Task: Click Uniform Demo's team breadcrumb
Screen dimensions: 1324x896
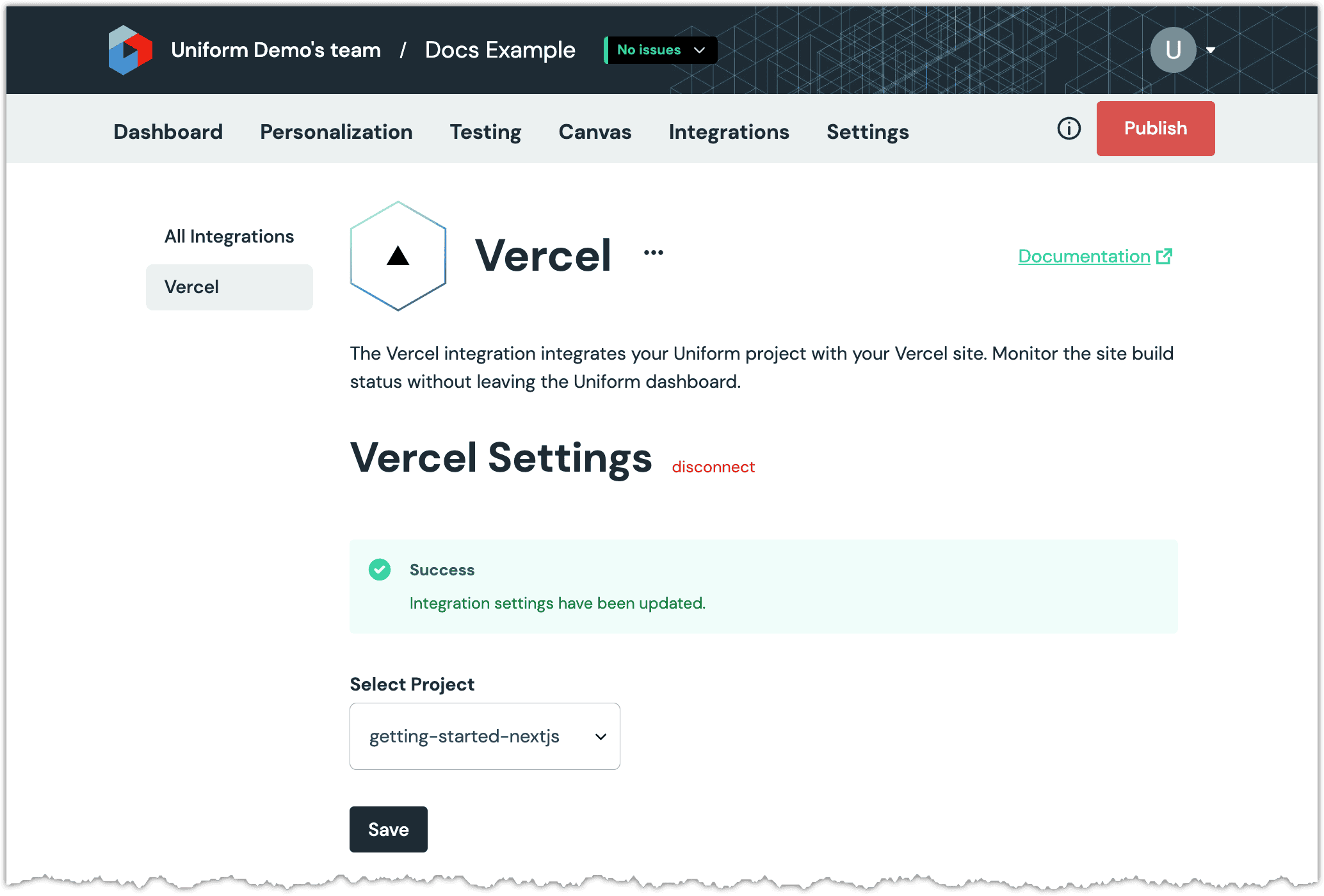Action: pyautogui.click(x=276, y=50)
